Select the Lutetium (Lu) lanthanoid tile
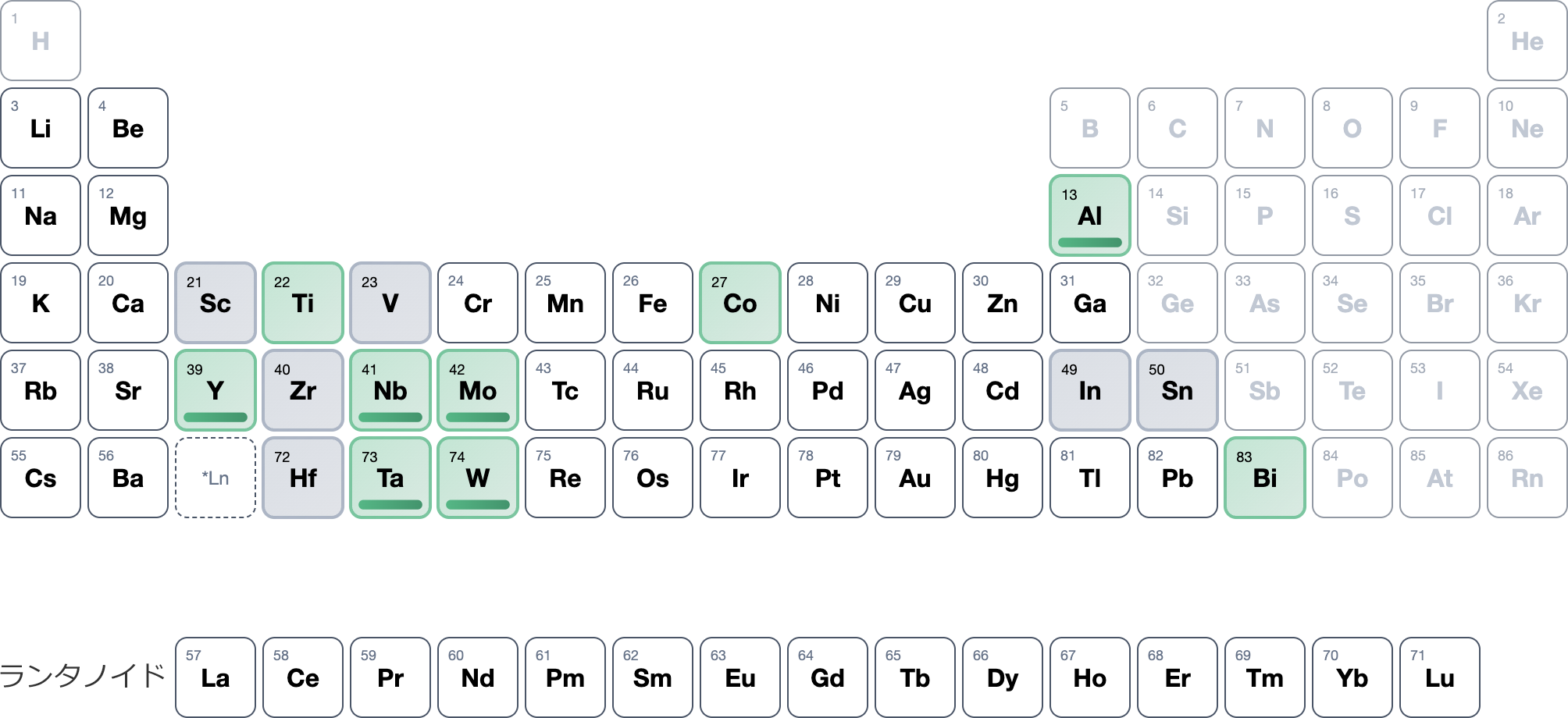This screenshot has height=718, width=1568. 1439,677
